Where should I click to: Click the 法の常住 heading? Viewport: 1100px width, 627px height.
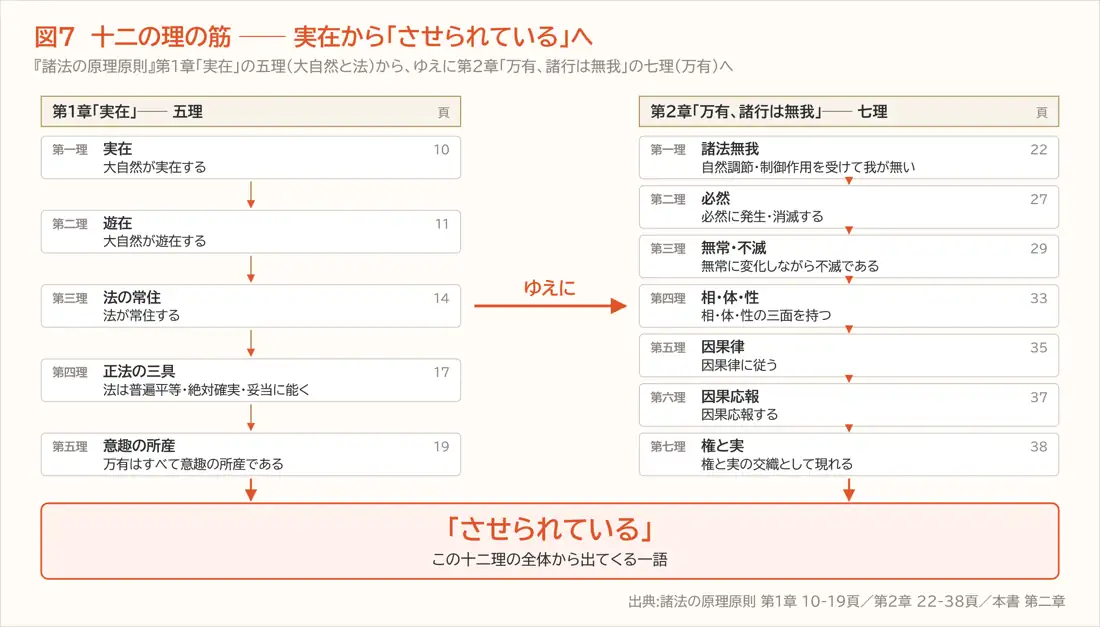pos(132,297)
